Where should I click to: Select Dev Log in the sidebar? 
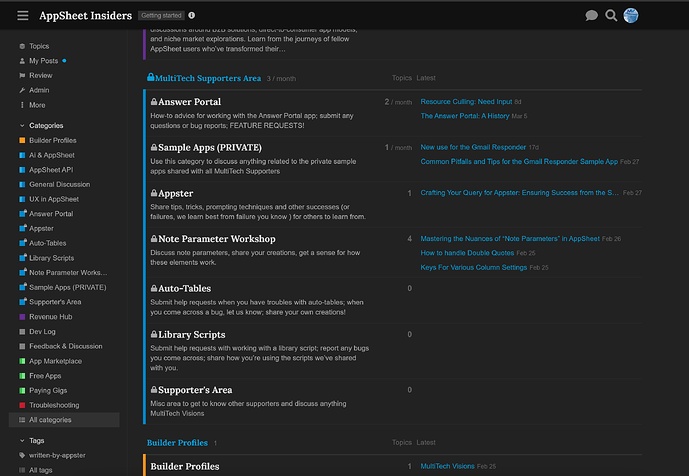tap(42, 332)
